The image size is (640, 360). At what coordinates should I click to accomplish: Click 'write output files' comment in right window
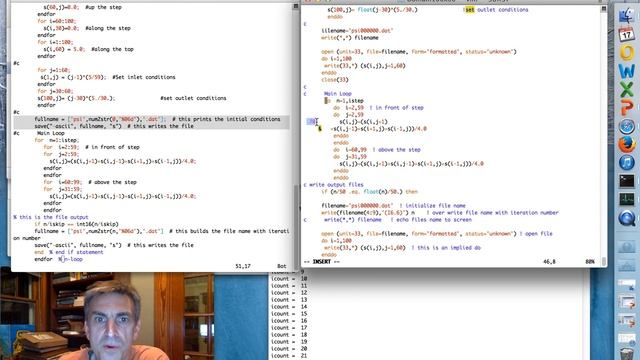(x=336, y=184)
